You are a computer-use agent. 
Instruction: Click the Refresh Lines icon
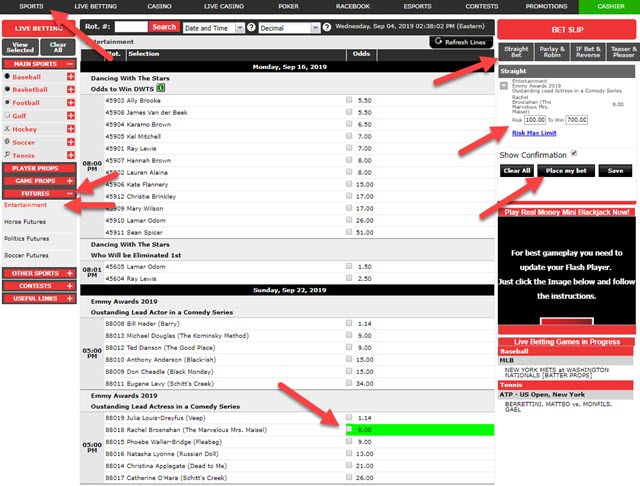tap(439, 41)
